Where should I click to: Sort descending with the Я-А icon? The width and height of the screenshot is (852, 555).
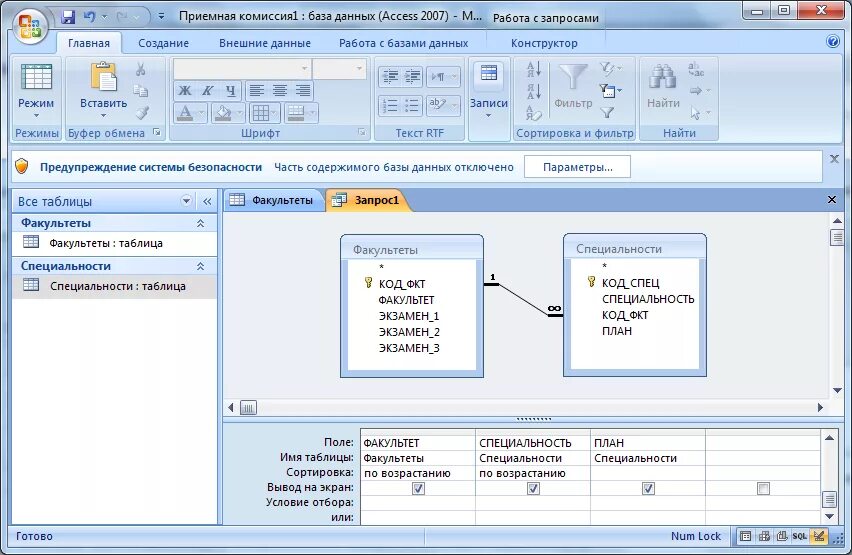pyautogui.click(x=534, y=91)
